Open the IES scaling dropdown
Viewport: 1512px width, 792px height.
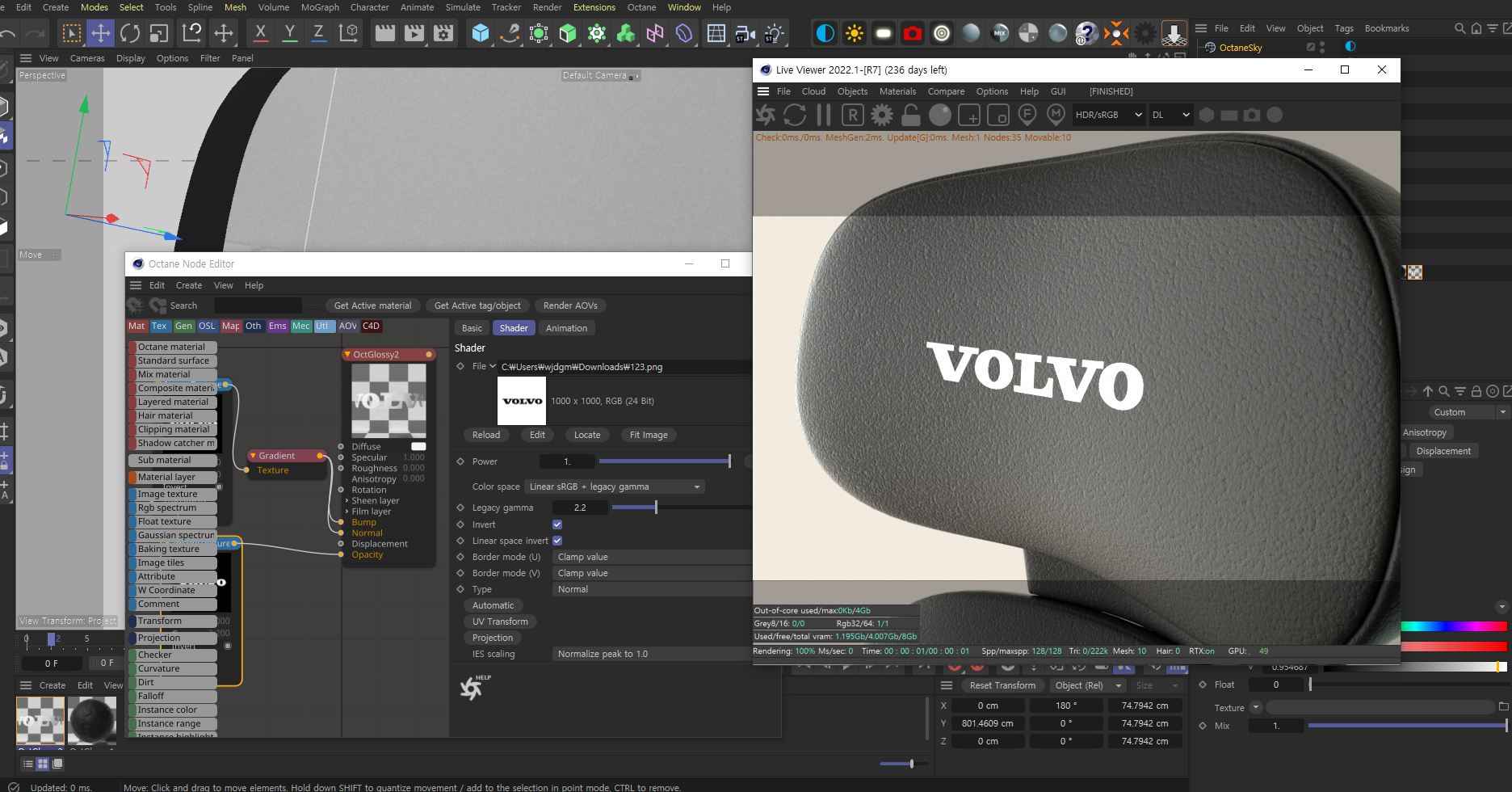point(653,654)
